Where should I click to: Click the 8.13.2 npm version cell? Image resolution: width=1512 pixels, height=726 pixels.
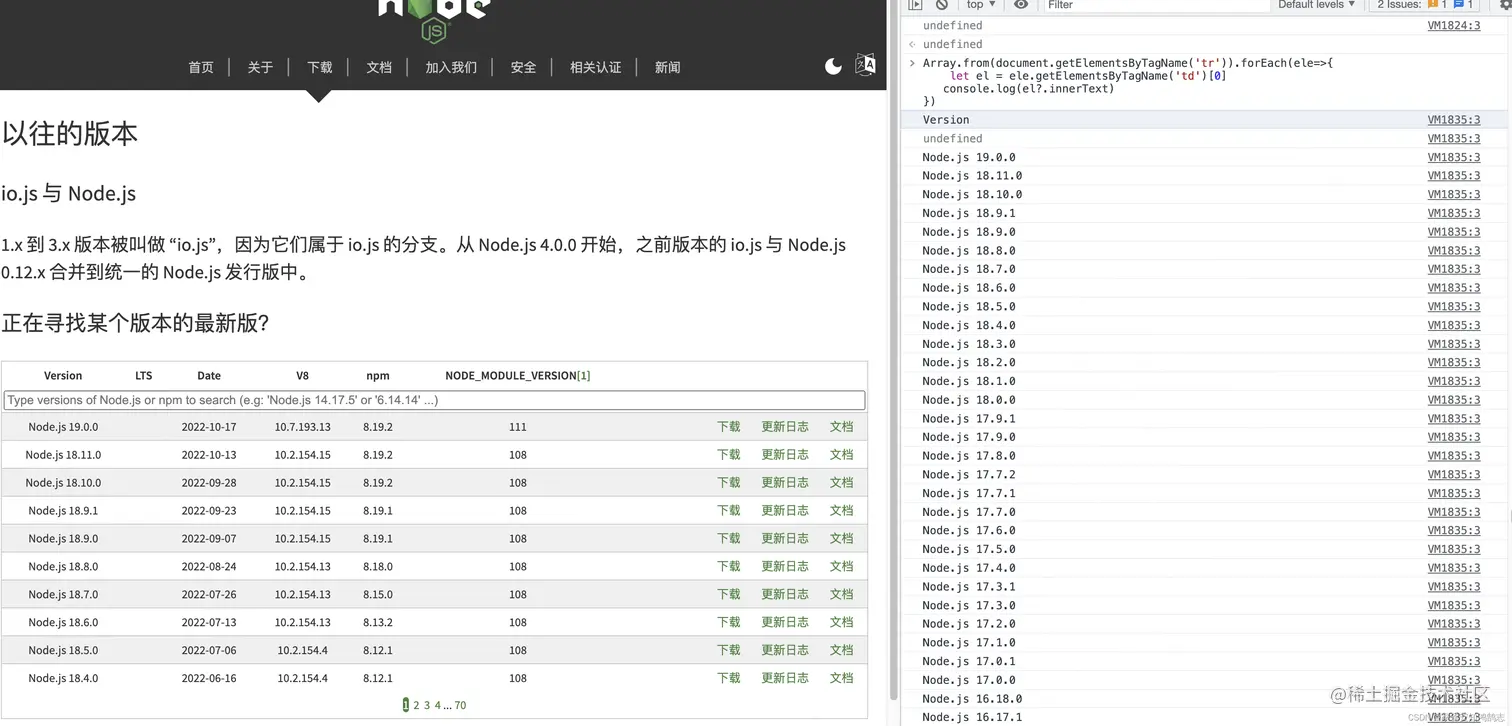click(378, 623)
